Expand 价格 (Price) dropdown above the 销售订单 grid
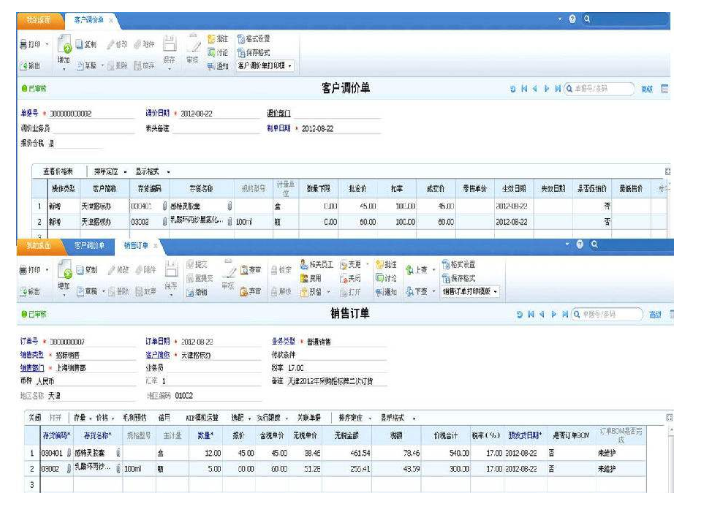The height and width of the screenshot is (506, 702). click(x=113, y=418)
